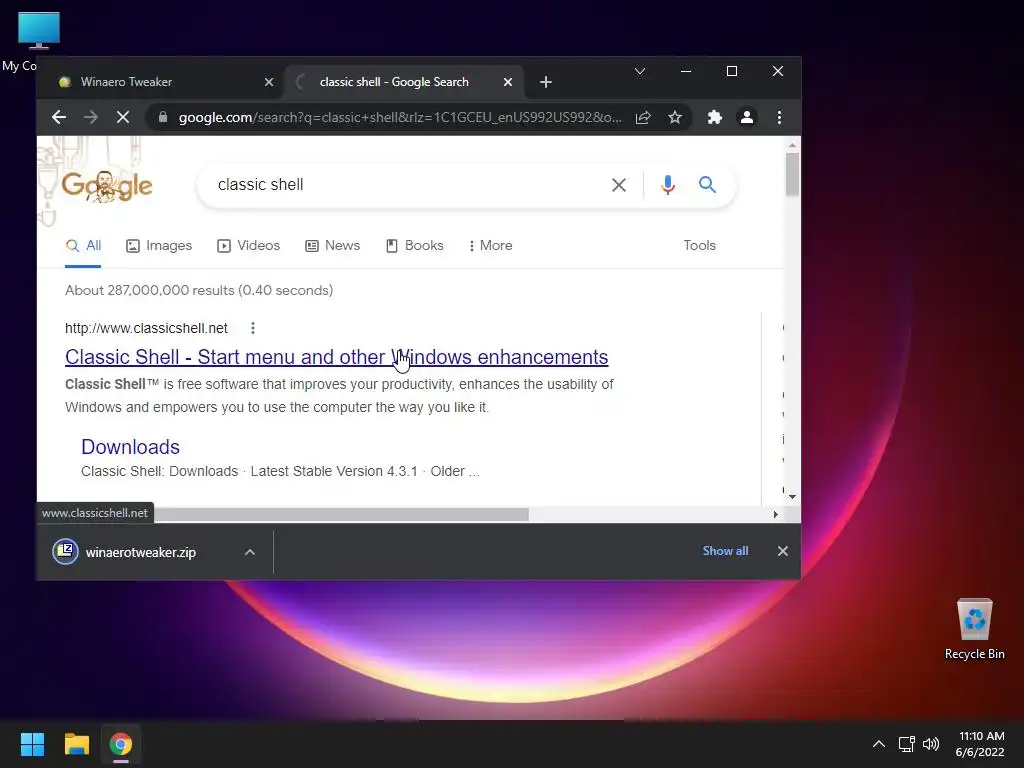Open Chrome three-dot menu
Image resolution: width=1024 pixels, height=768 pixels.
coord(779,118)
